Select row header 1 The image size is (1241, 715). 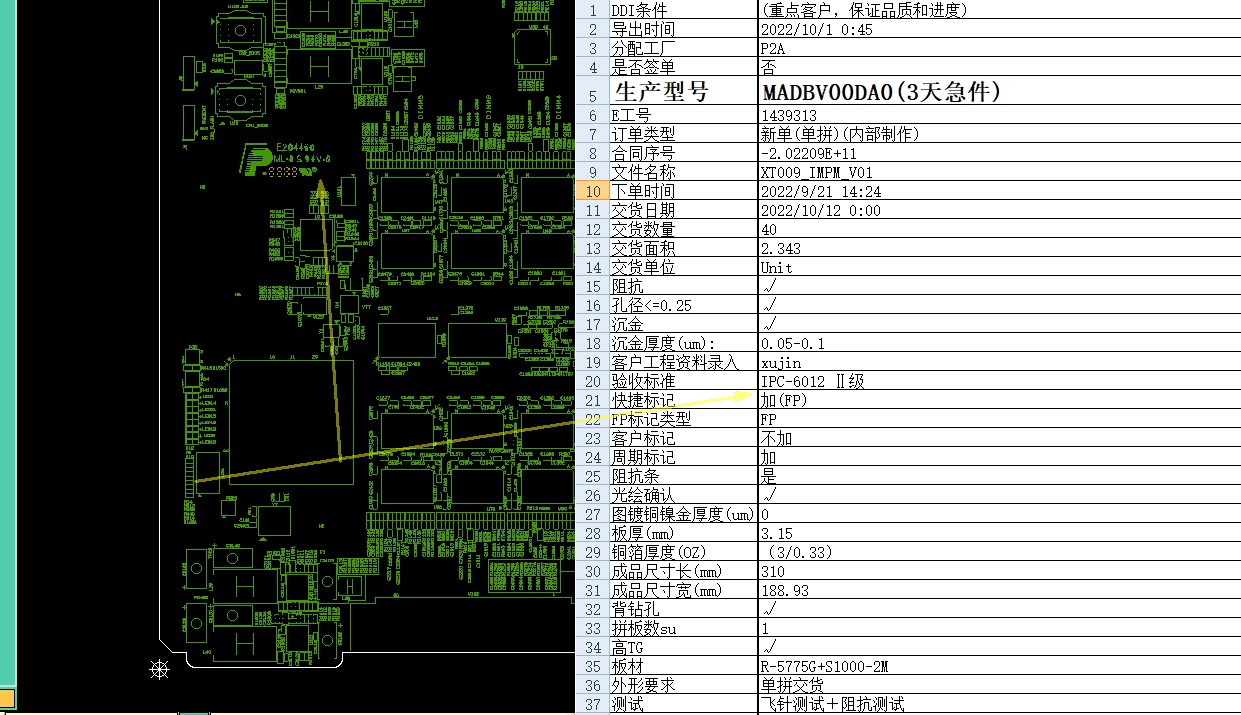[x=592, y=10]
